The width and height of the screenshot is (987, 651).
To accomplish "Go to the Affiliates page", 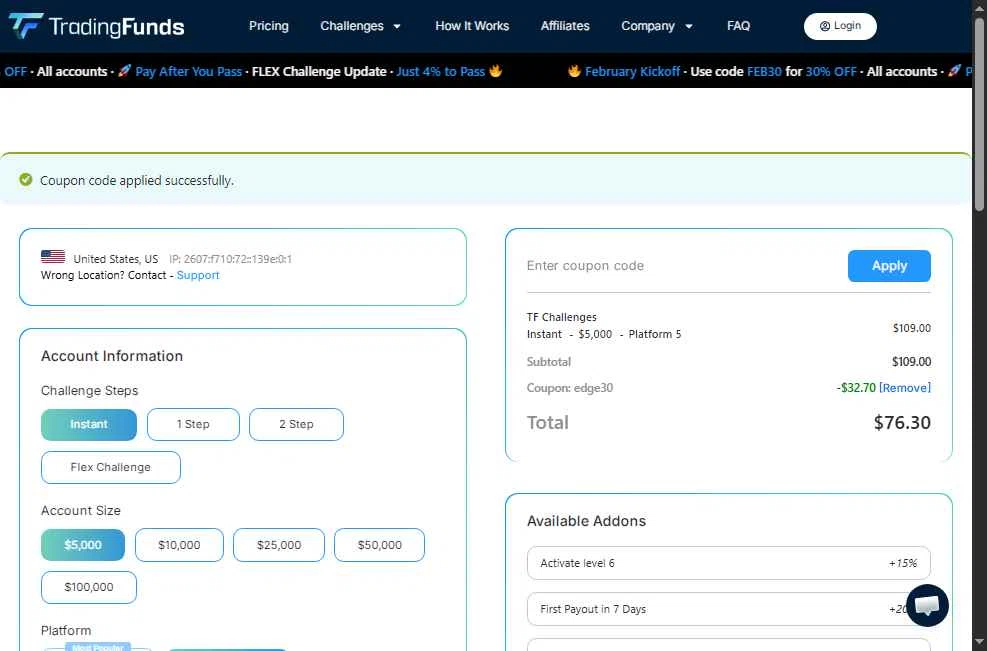I will tap(565, 26).
